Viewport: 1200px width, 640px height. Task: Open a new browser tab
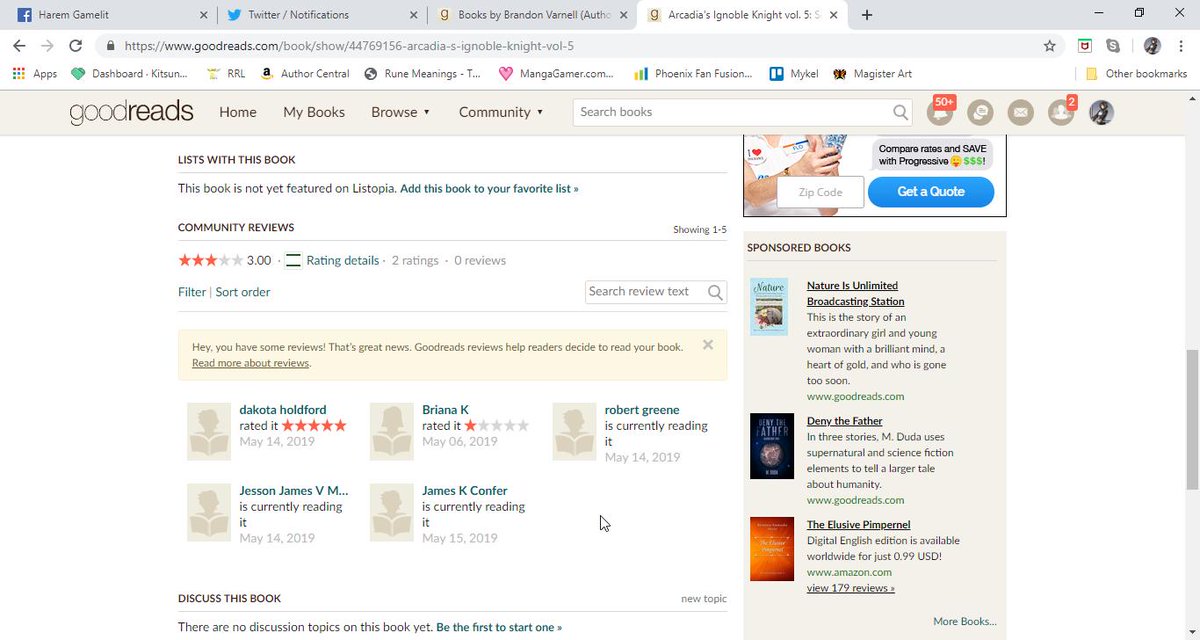tap(867, 15)
